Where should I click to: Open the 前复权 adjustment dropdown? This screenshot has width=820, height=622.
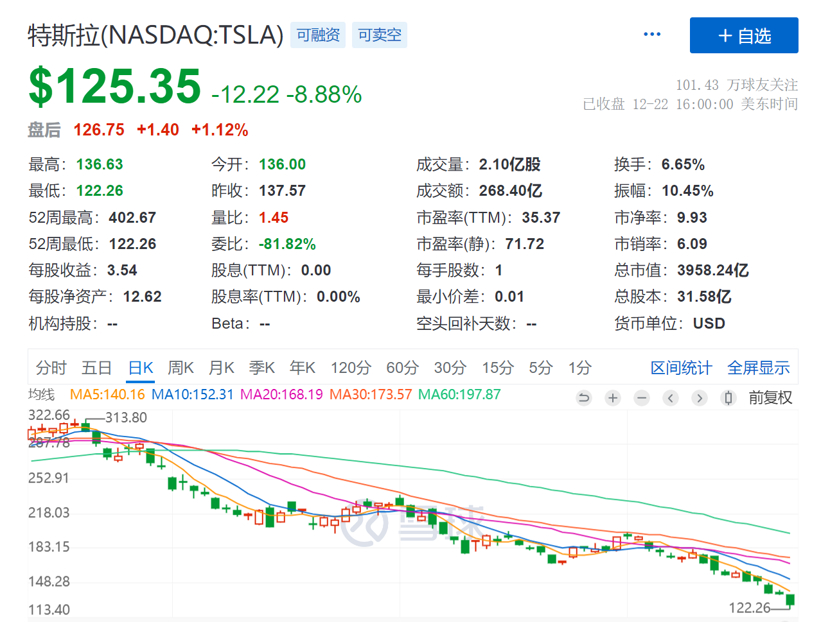click(770, 398)
